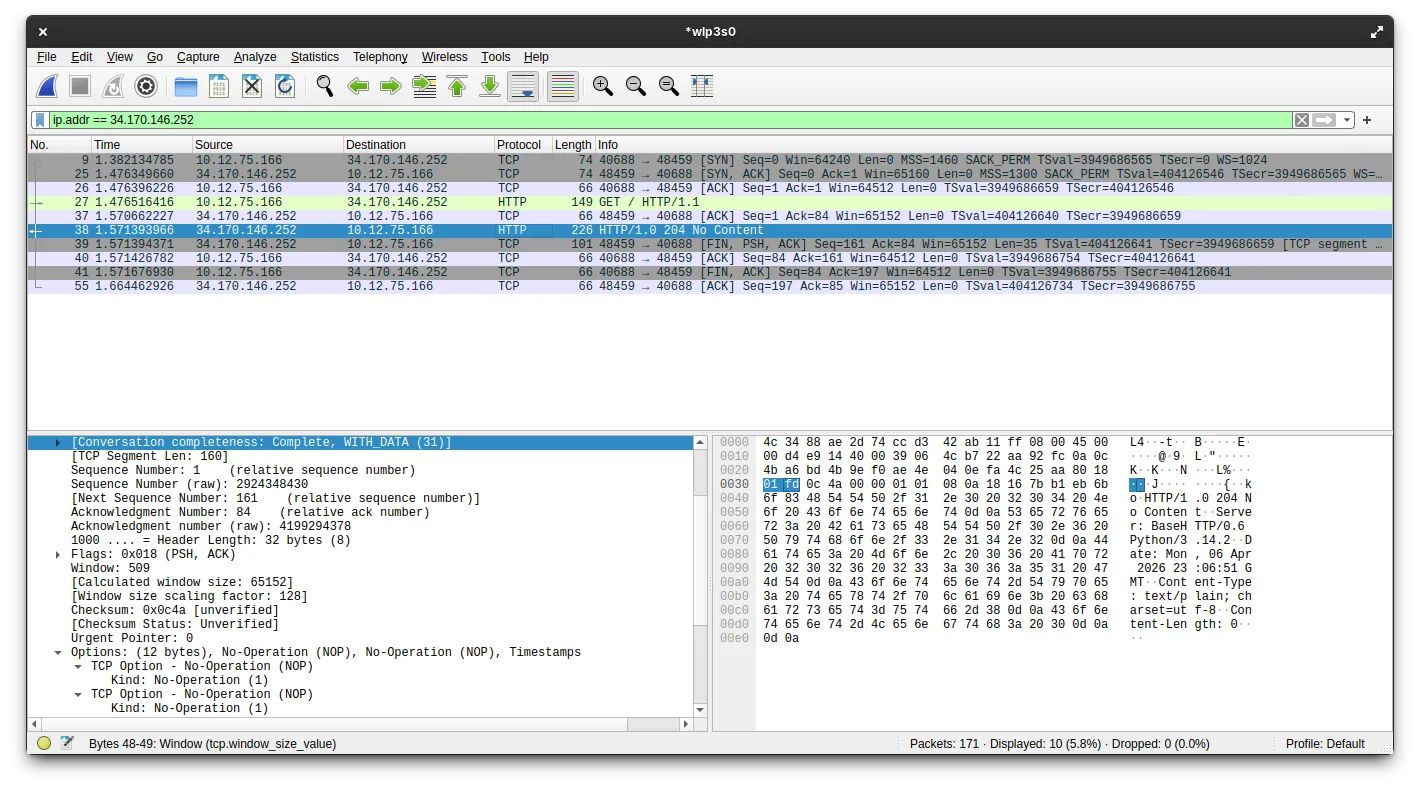Start capture with the shark fin icon
The height and width of the screenshot is (794, 1420).
click(x=47, y=86)
